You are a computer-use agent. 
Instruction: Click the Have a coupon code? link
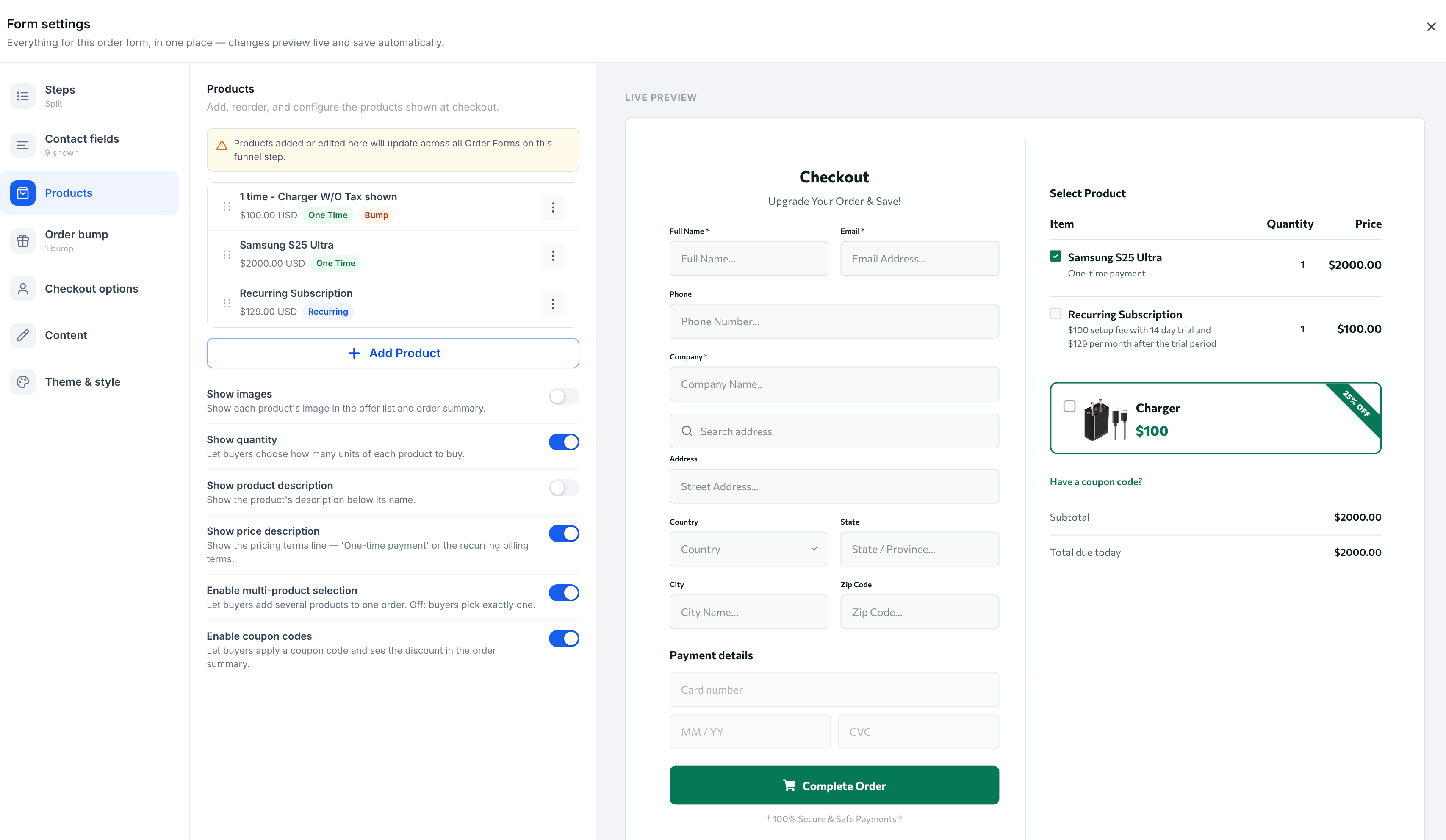tap(1095, 482)
